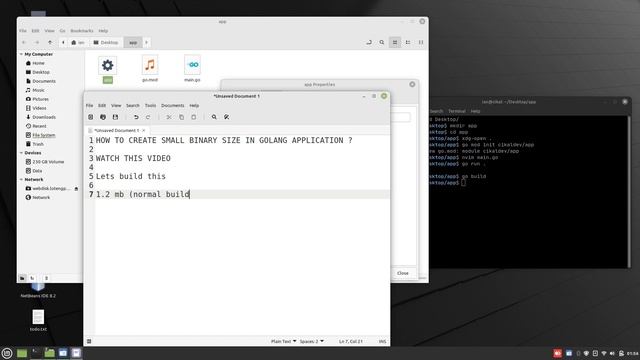
Task: Open the volume control in system tray
Action: pyautogui.click(x=612, y=353)
